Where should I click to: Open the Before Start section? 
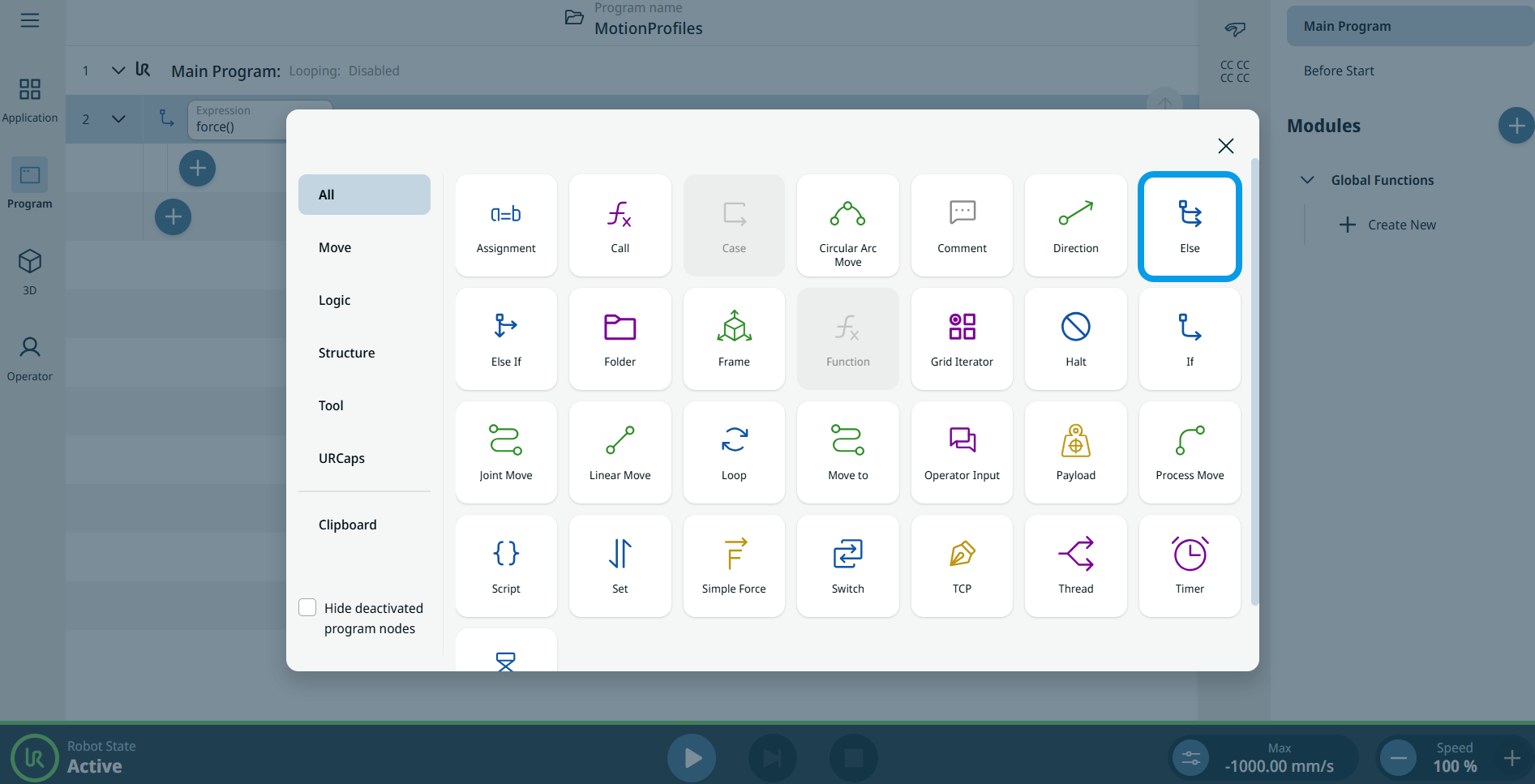pos(1339,71)
